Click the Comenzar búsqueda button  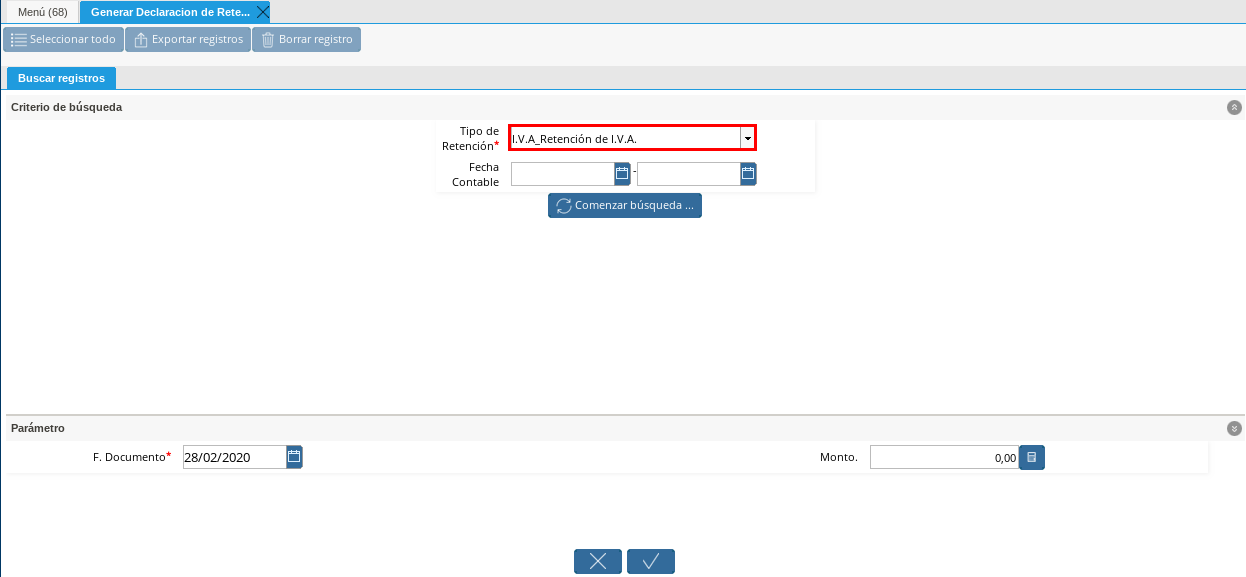click(x=625, y=206)
